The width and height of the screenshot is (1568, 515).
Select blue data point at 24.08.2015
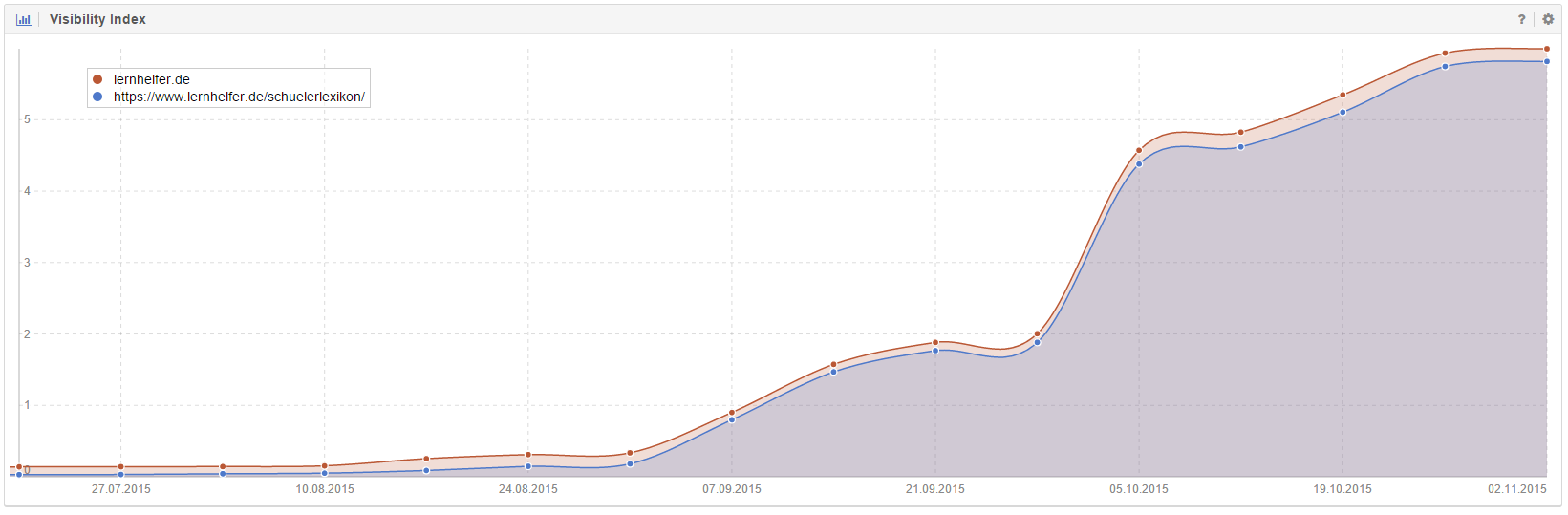coord(528,466)
